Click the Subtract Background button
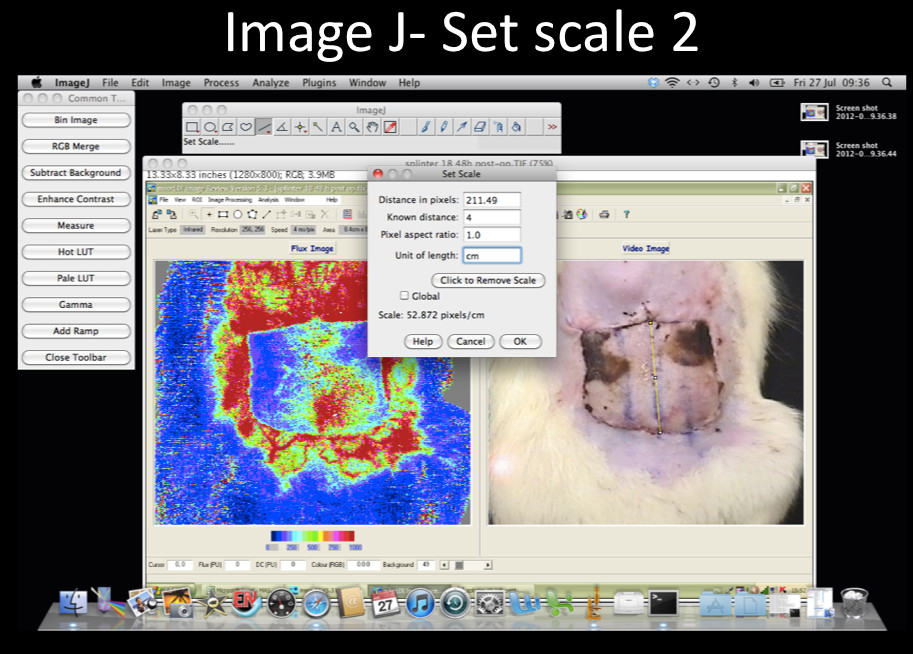Image resolution: width=913 pixels, height=654 pixels. [76, 173]
